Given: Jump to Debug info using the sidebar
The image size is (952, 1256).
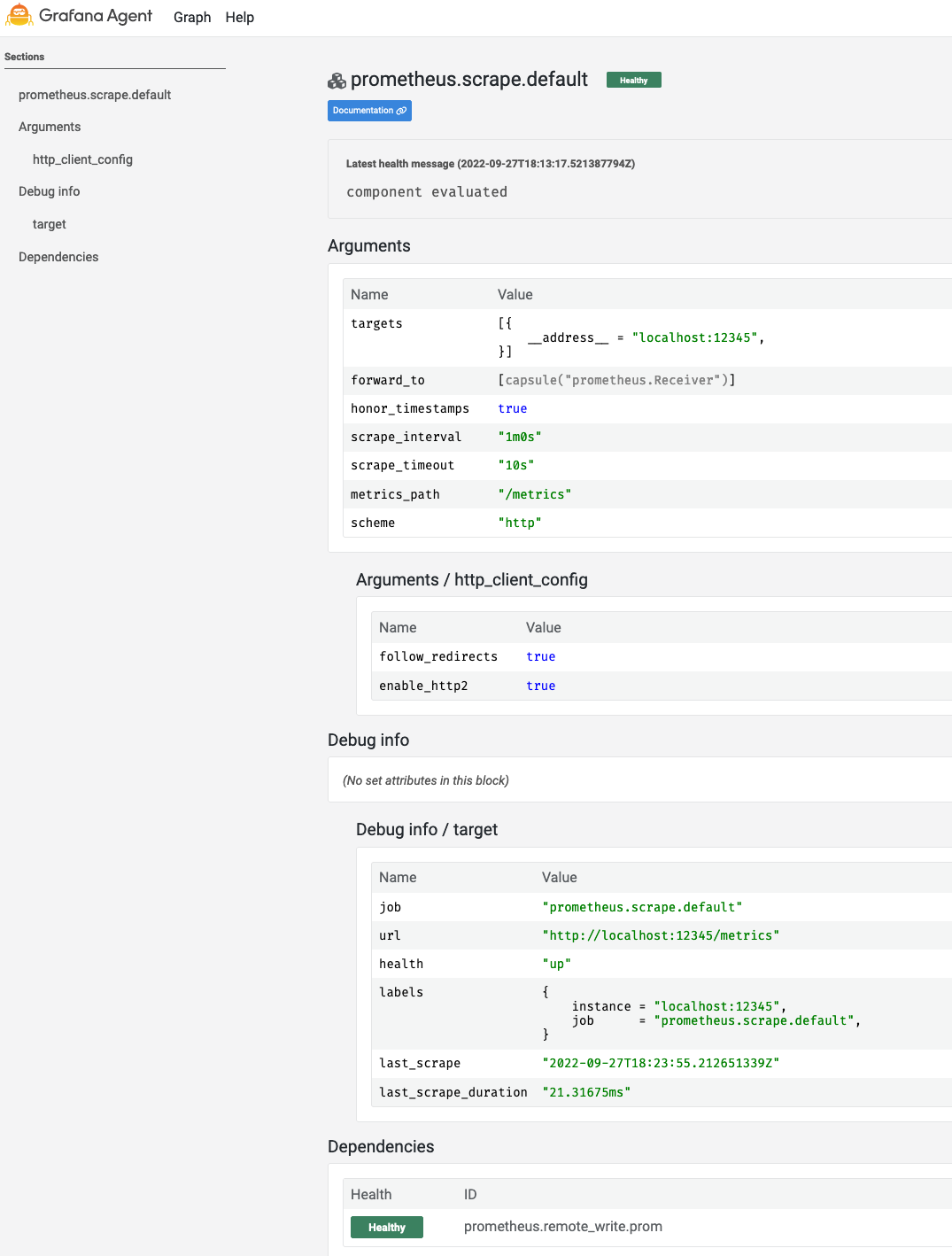Looking at the screenshot, I should (x=49, y=191).
